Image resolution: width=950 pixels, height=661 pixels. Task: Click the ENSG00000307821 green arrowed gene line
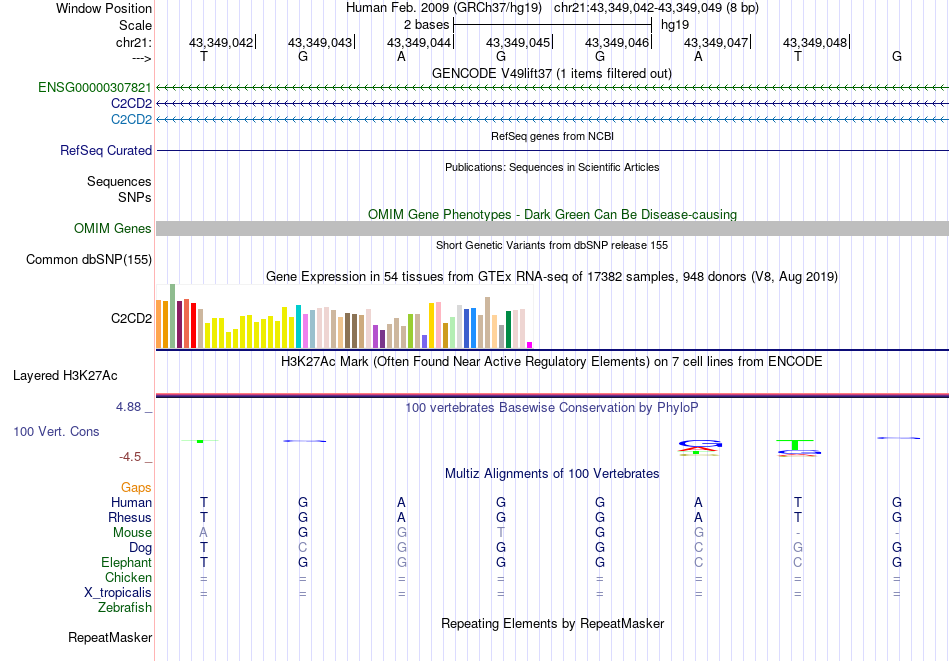pyautogui.click(x=553, y=88)
